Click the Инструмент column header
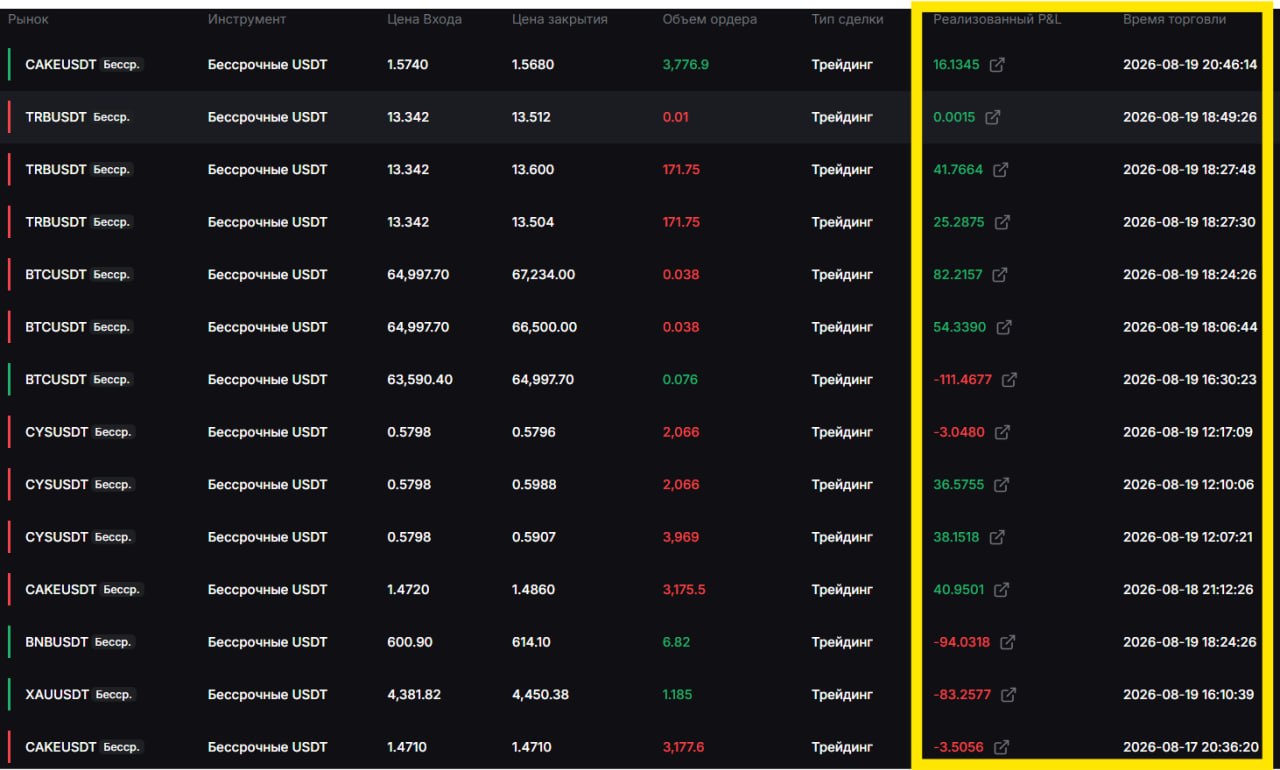 [x=247, y=19]
